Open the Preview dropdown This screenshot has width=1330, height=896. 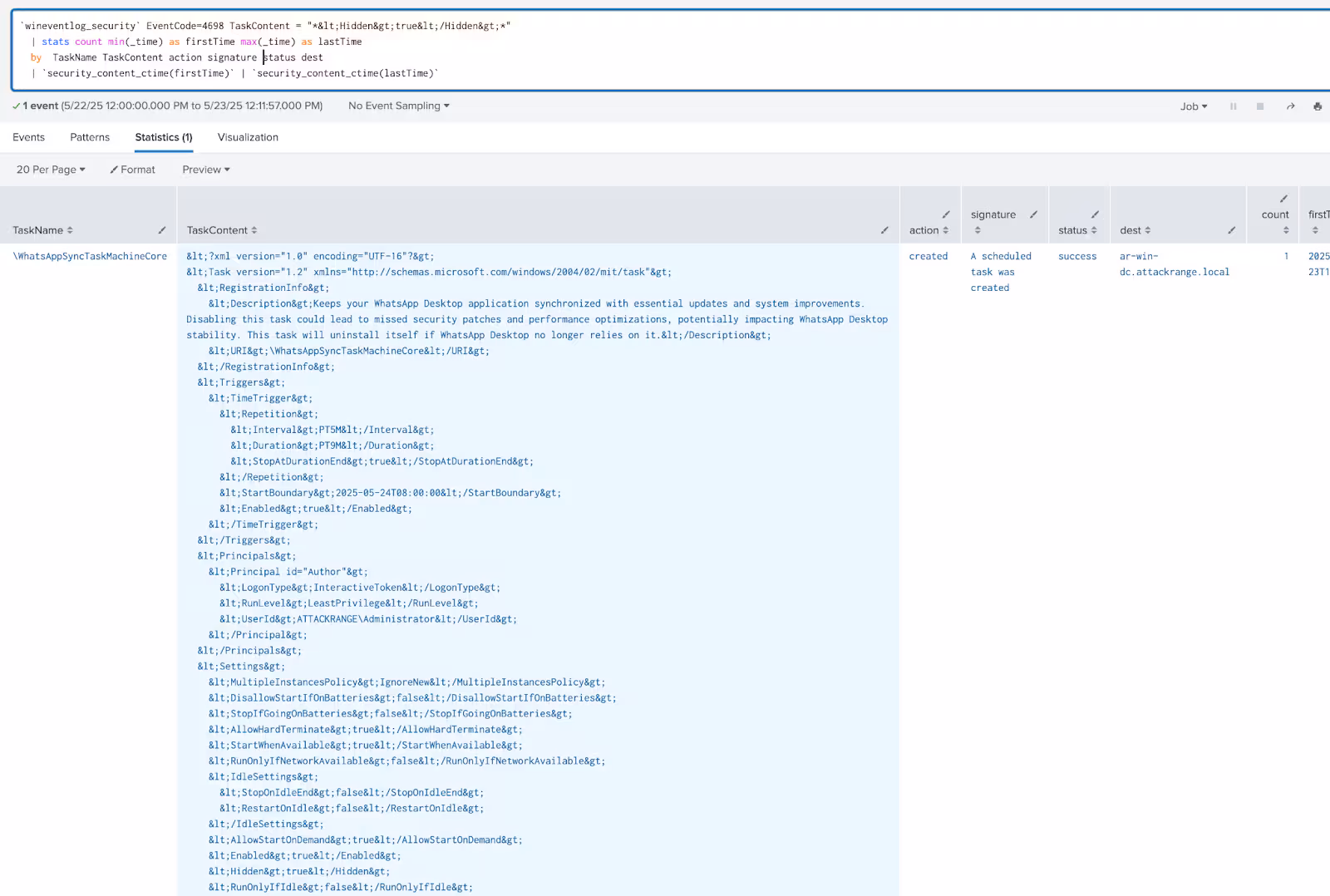205,170
